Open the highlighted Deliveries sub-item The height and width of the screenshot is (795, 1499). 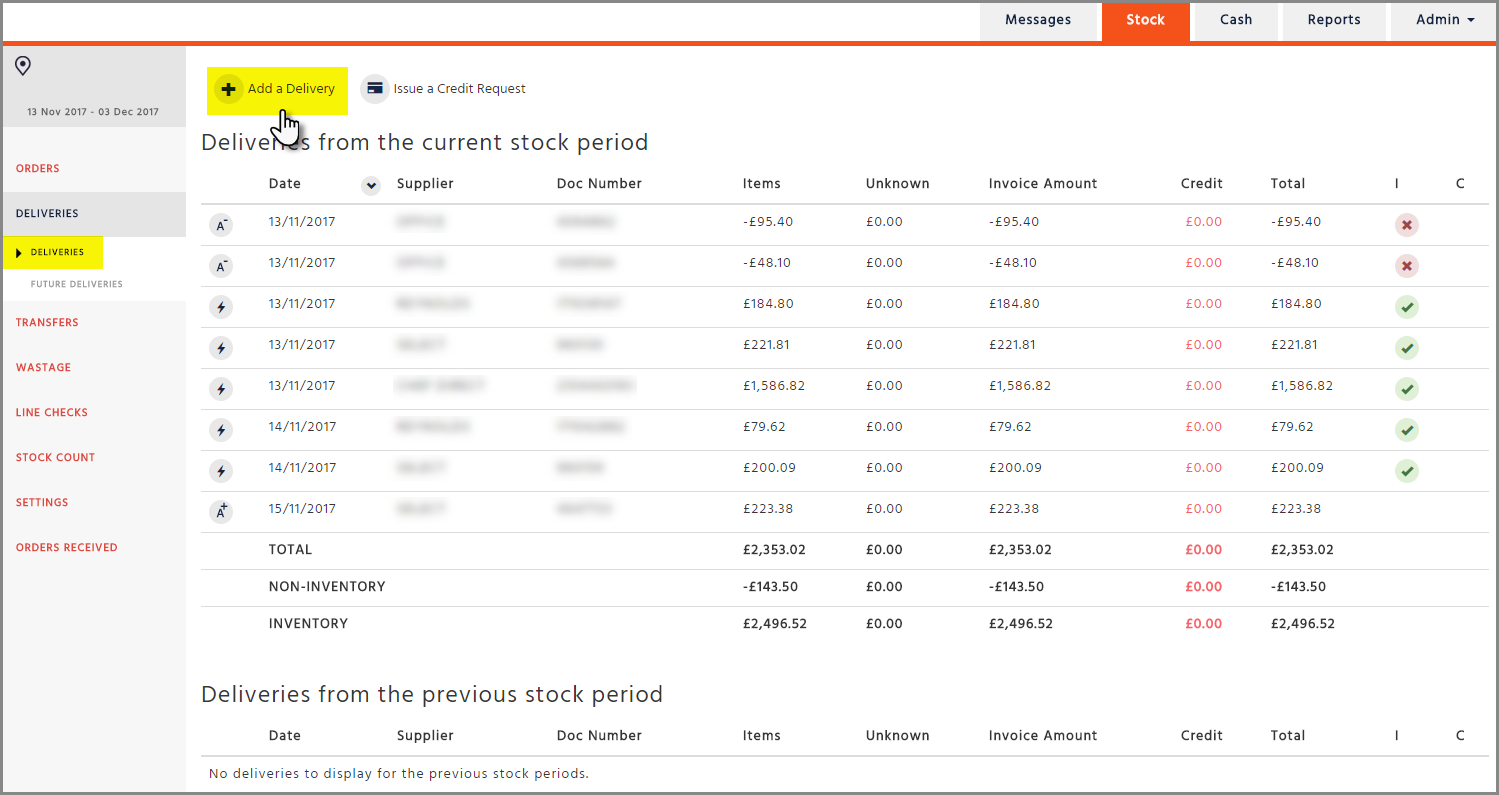(53, 253)
